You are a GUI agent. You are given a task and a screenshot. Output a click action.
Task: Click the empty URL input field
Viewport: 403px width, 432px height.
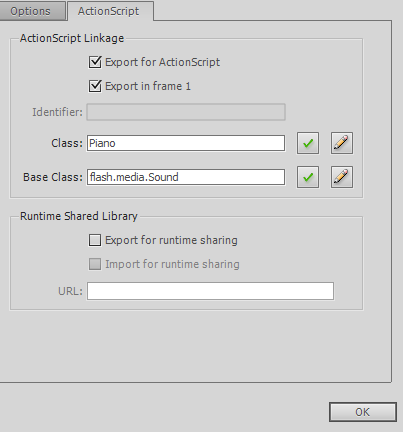[x=210, y=291]
